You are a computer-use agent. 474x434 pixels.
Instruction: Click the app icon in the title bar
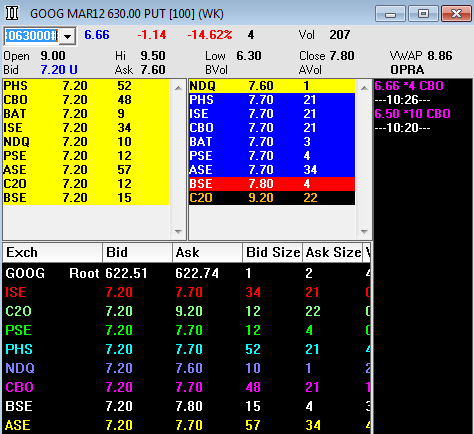pos(12,13)
